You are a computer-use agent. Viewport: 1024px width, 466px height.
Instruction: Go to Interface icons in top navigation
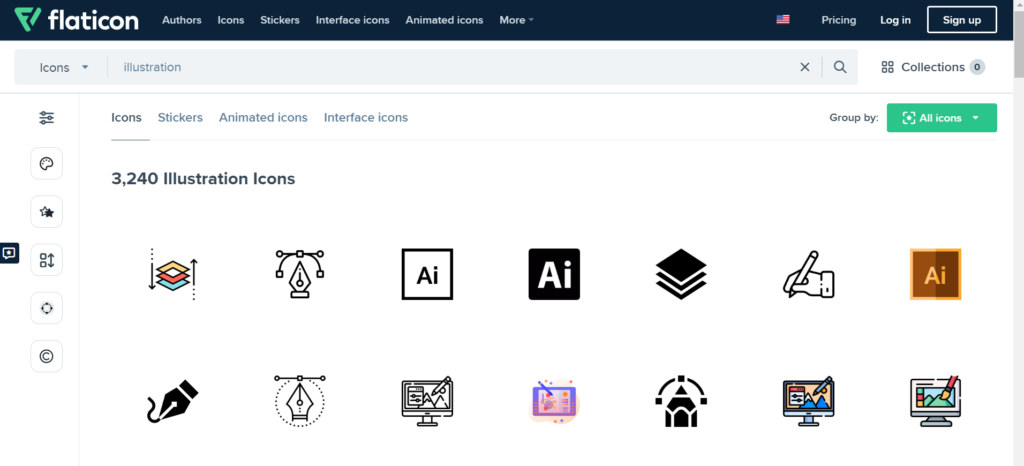click(x=353, y=20)
